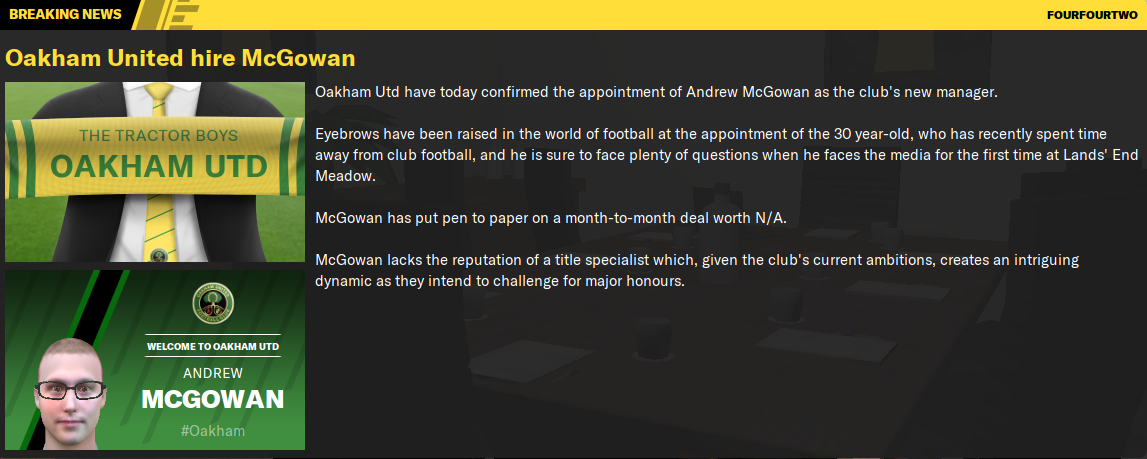This screenshot has width=1147, height=459.
Task: Click the large MCGOWAN name on card
Action: coord(212,400)
